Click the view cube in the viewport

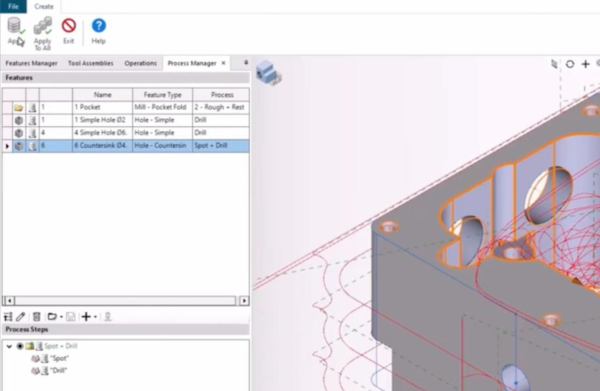tap(269, 73)
